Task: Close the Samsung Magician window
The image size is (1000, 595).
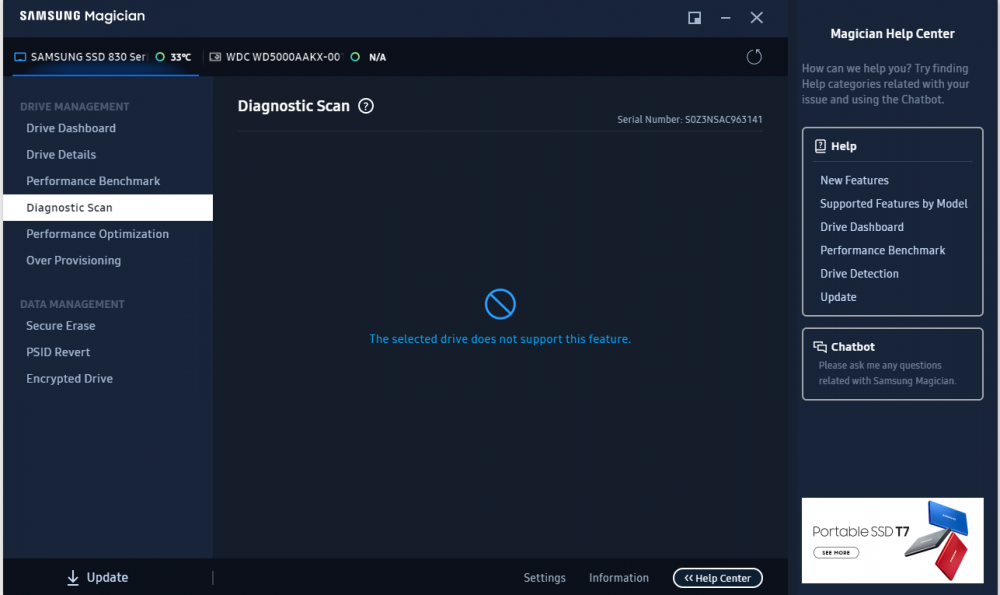Action: 756,18
